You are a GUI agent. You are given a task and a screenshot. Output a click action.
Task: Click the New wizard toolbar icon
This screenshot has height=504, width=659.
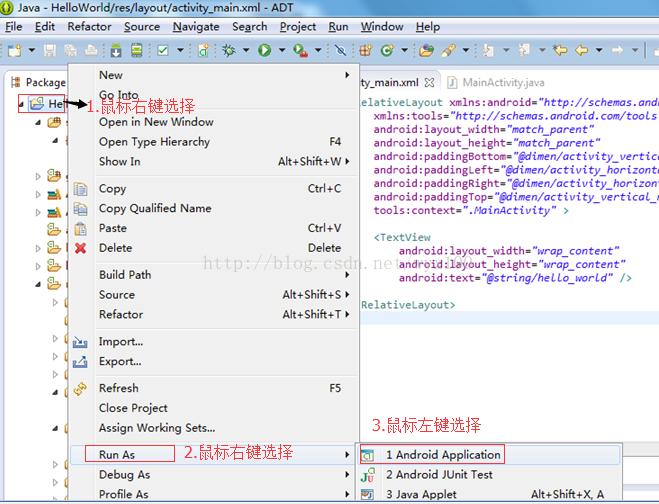coord(15,50)
